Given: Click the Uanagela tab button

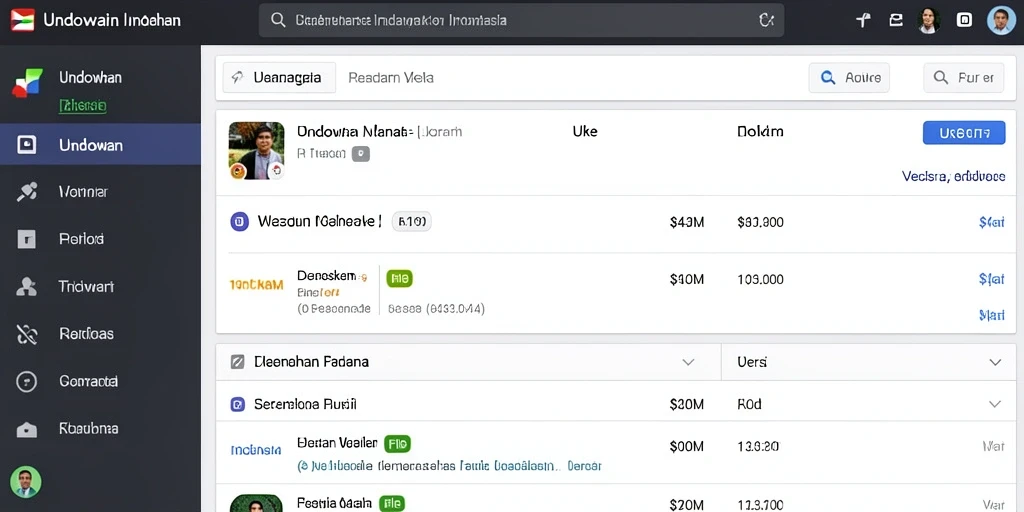Looking at the screenshot, I should pos(279,78).
